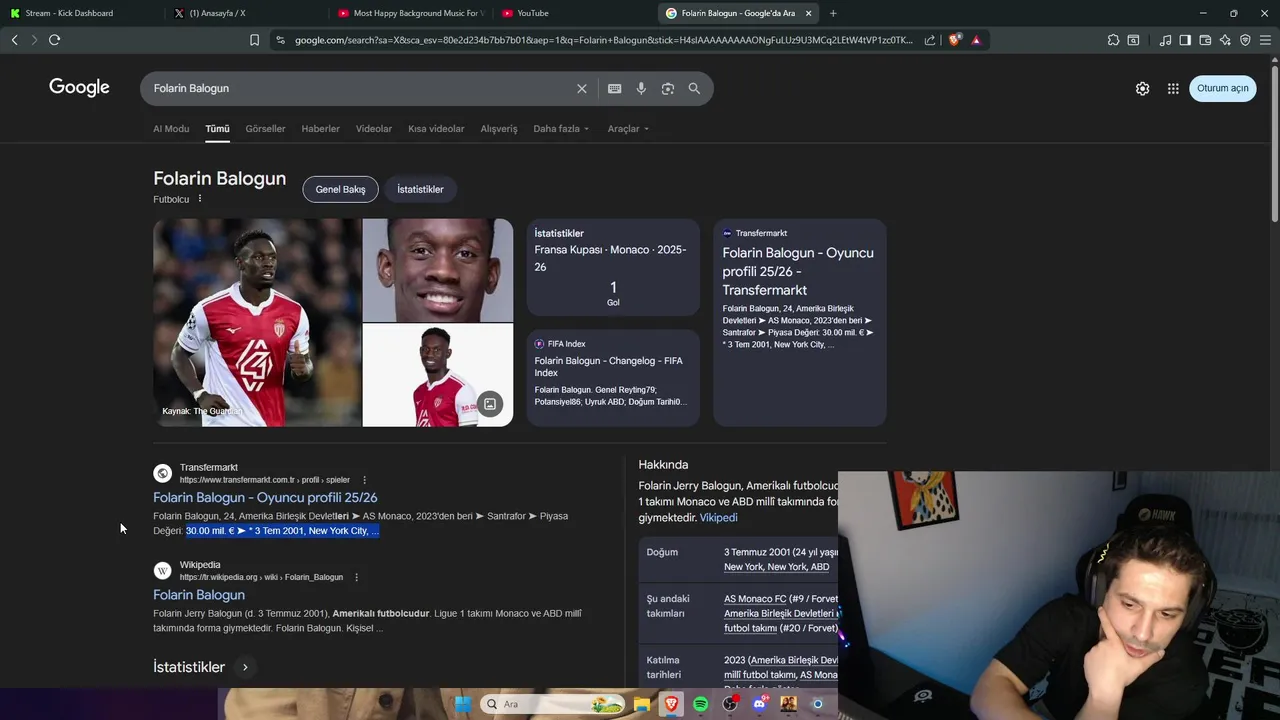
Task: Open the site settings icon in the address bar
Action: click(280, 40)
